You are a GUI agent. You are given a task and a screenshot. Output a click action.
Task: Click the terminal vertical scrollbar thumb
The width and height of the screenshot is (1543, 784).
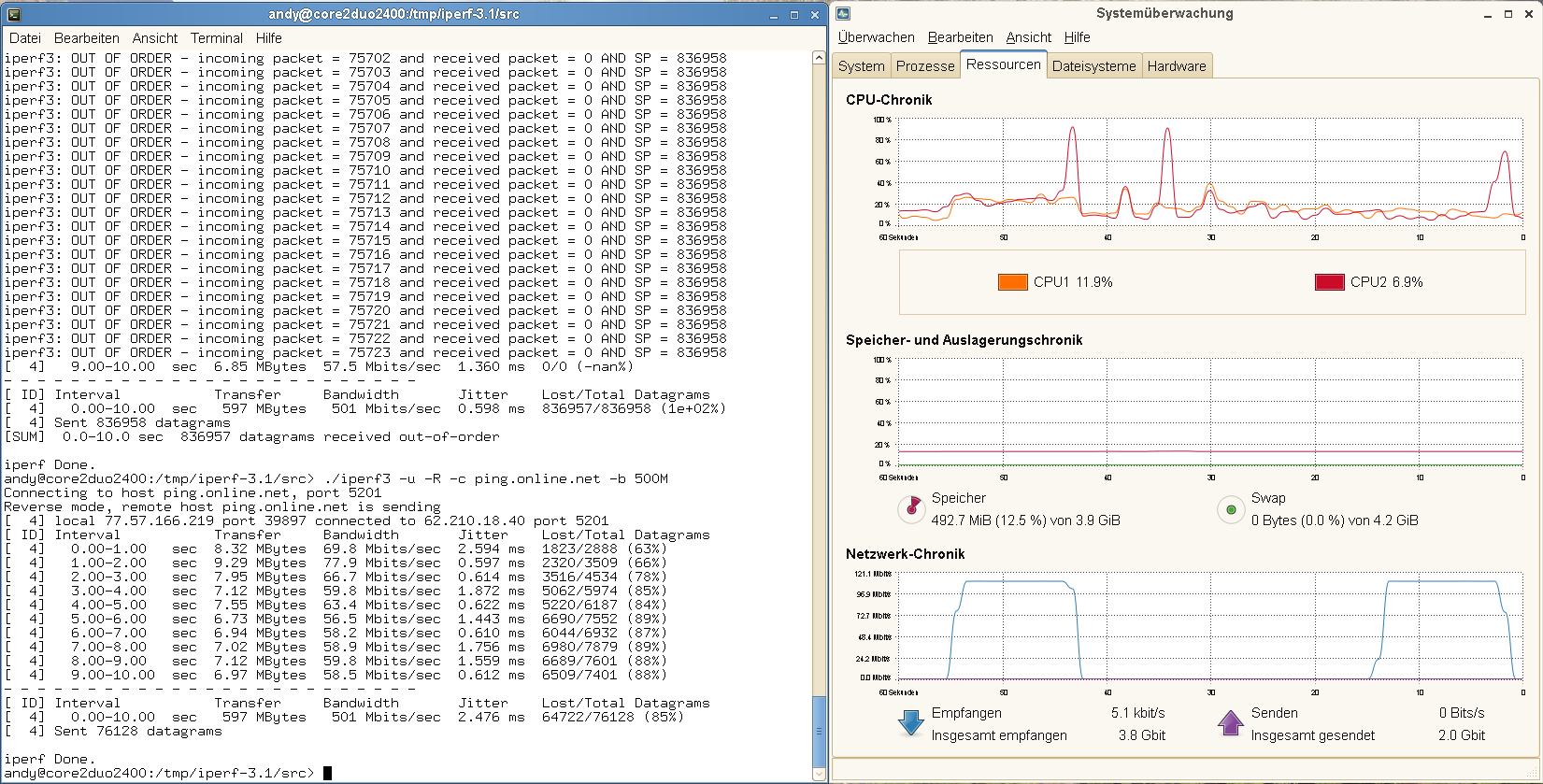pos(820,732)
